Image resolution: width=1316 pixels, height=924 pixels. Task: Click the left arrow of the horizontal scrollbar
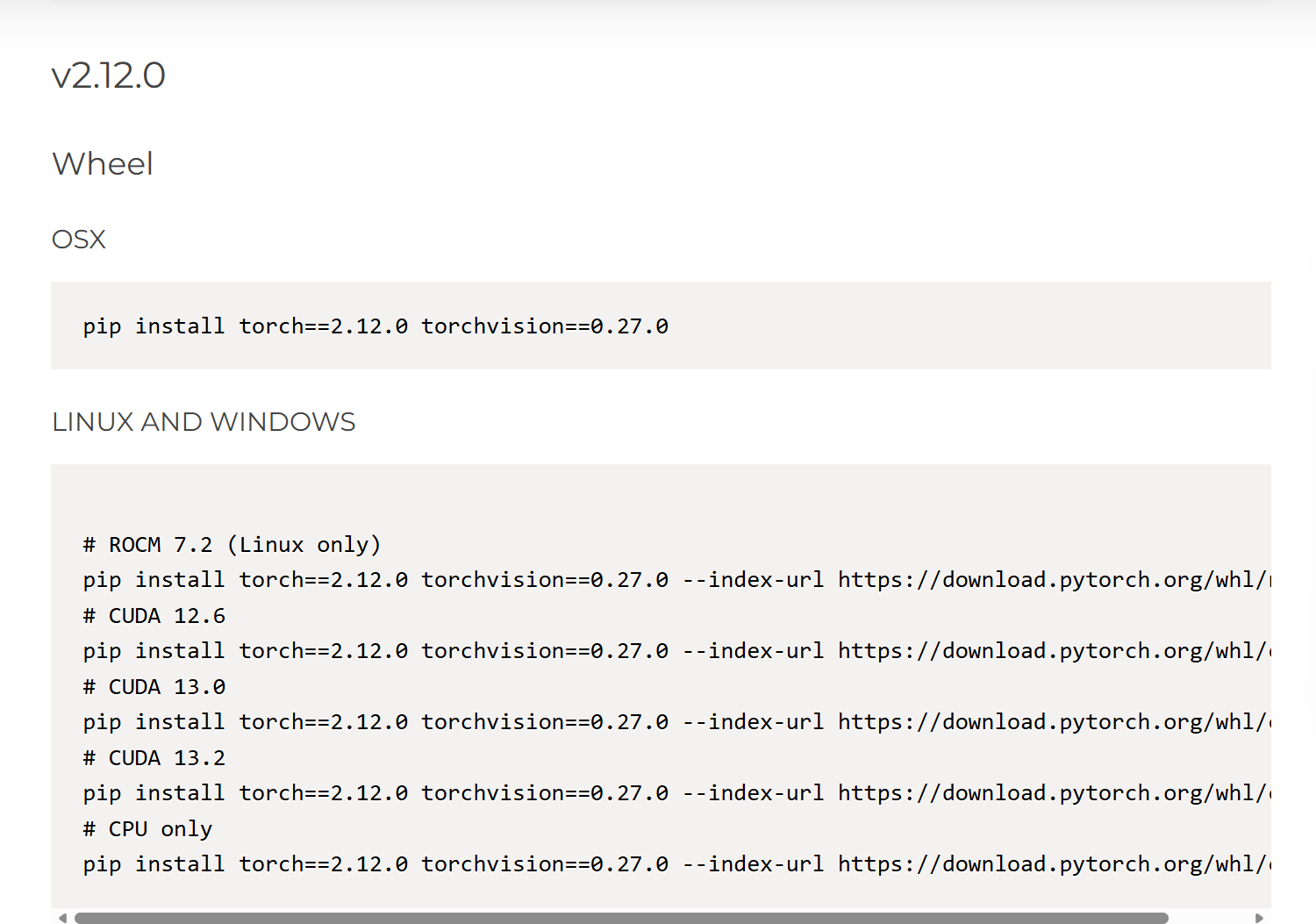coord(62,918)
